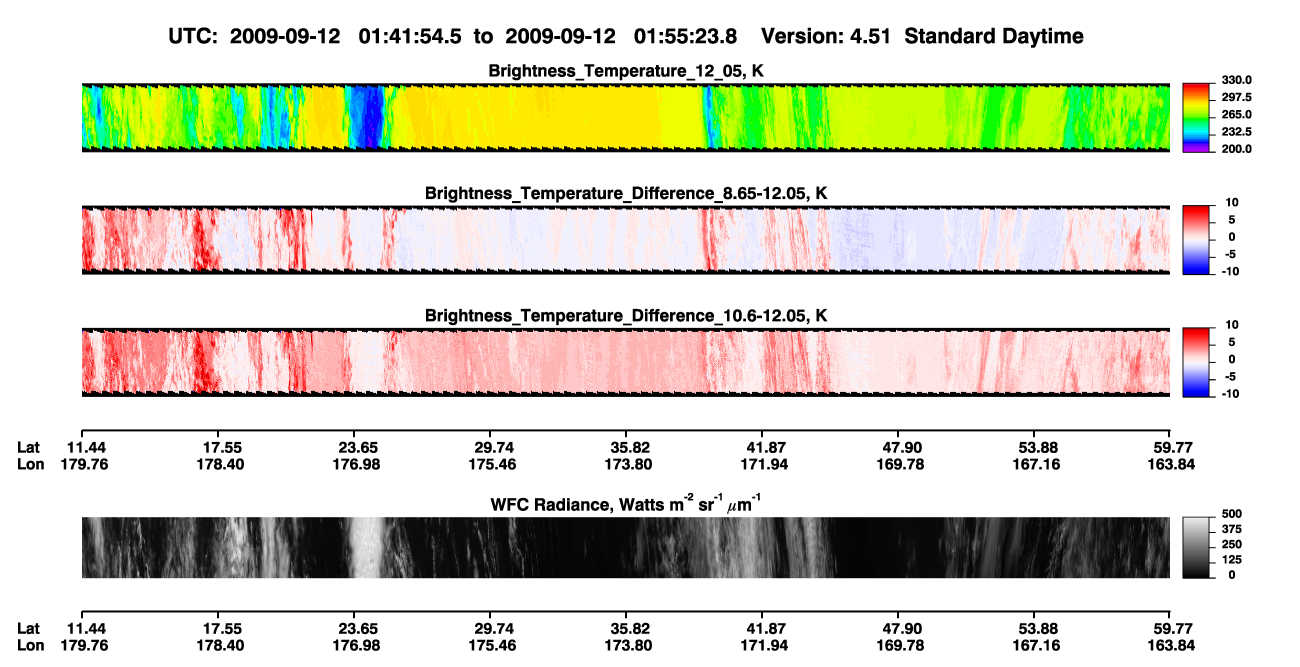Viewport: 1300px width, 667px height.
Task: Click the red-blue colorbar of the 10.6-12.05 difference
Action: [1196, 362]
